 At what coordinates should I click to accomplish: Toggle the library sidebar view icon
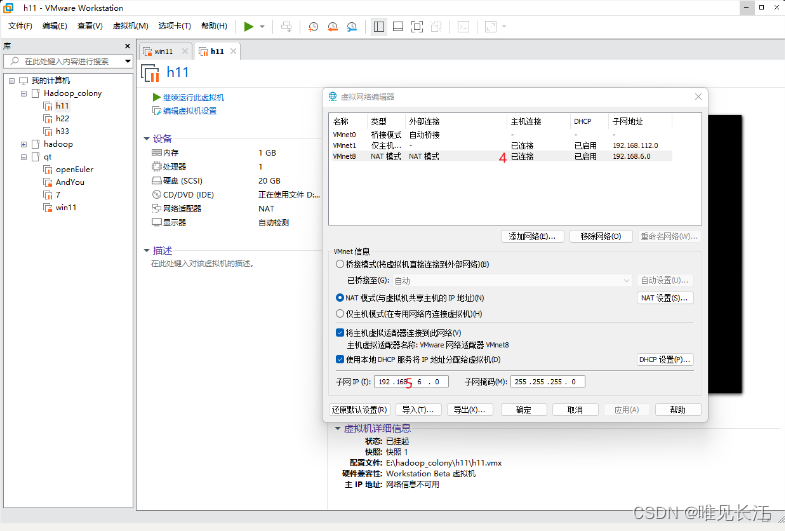click(x=379, y=27)
